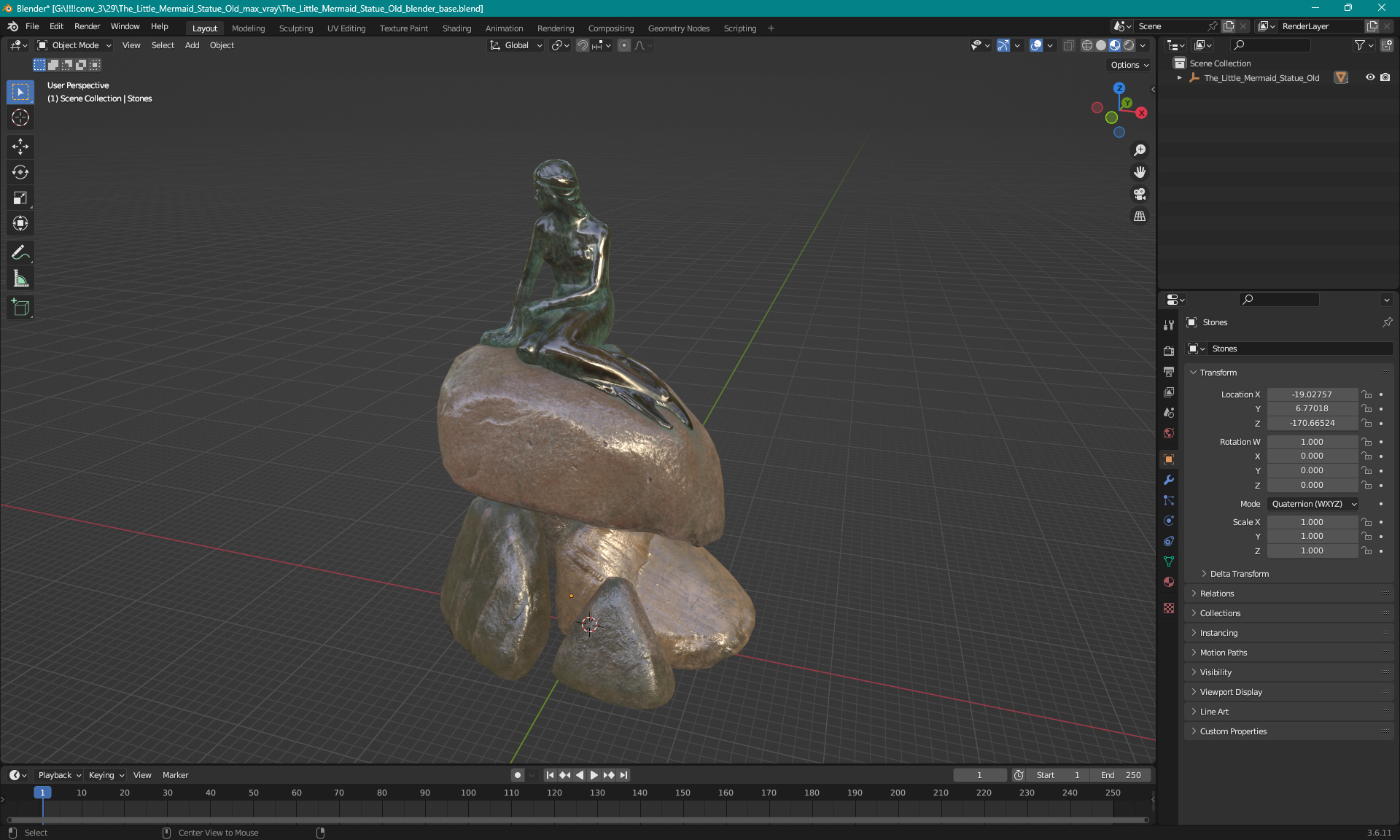1400x840 pixels.
Task: Switch to Geometry Nodes workspace tab
Action: tap(678, 28)
